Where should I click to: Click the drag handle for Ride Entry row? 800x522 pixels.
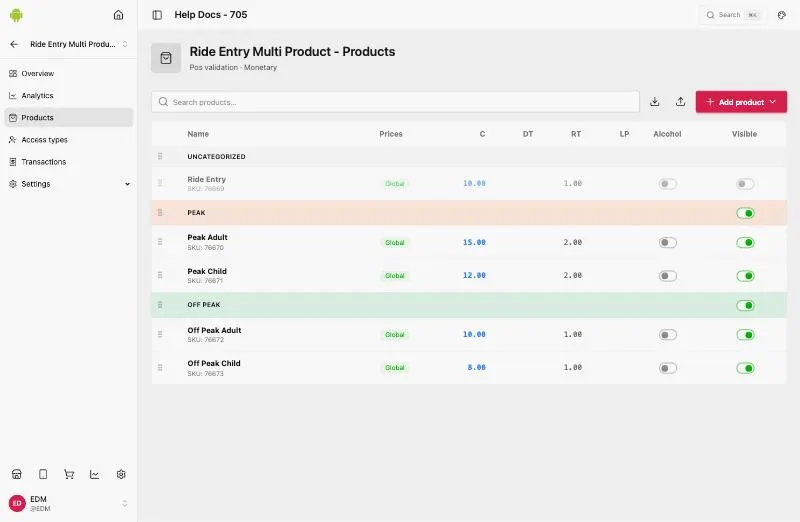pos(160,183)
